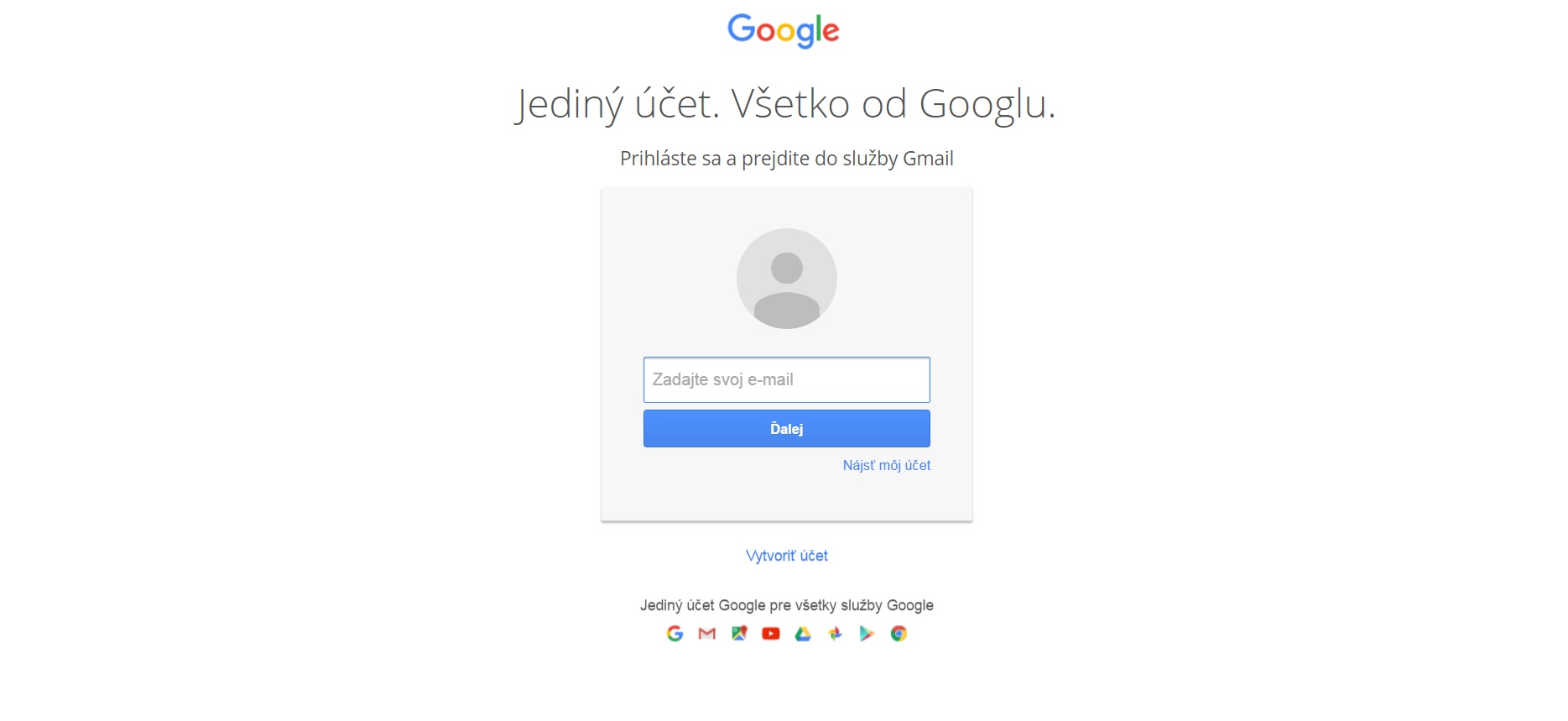Click the gray profile avatar placeholder
Image resolution: width=1568 pixels, height=721 pixels.
(x=787, y=279)
